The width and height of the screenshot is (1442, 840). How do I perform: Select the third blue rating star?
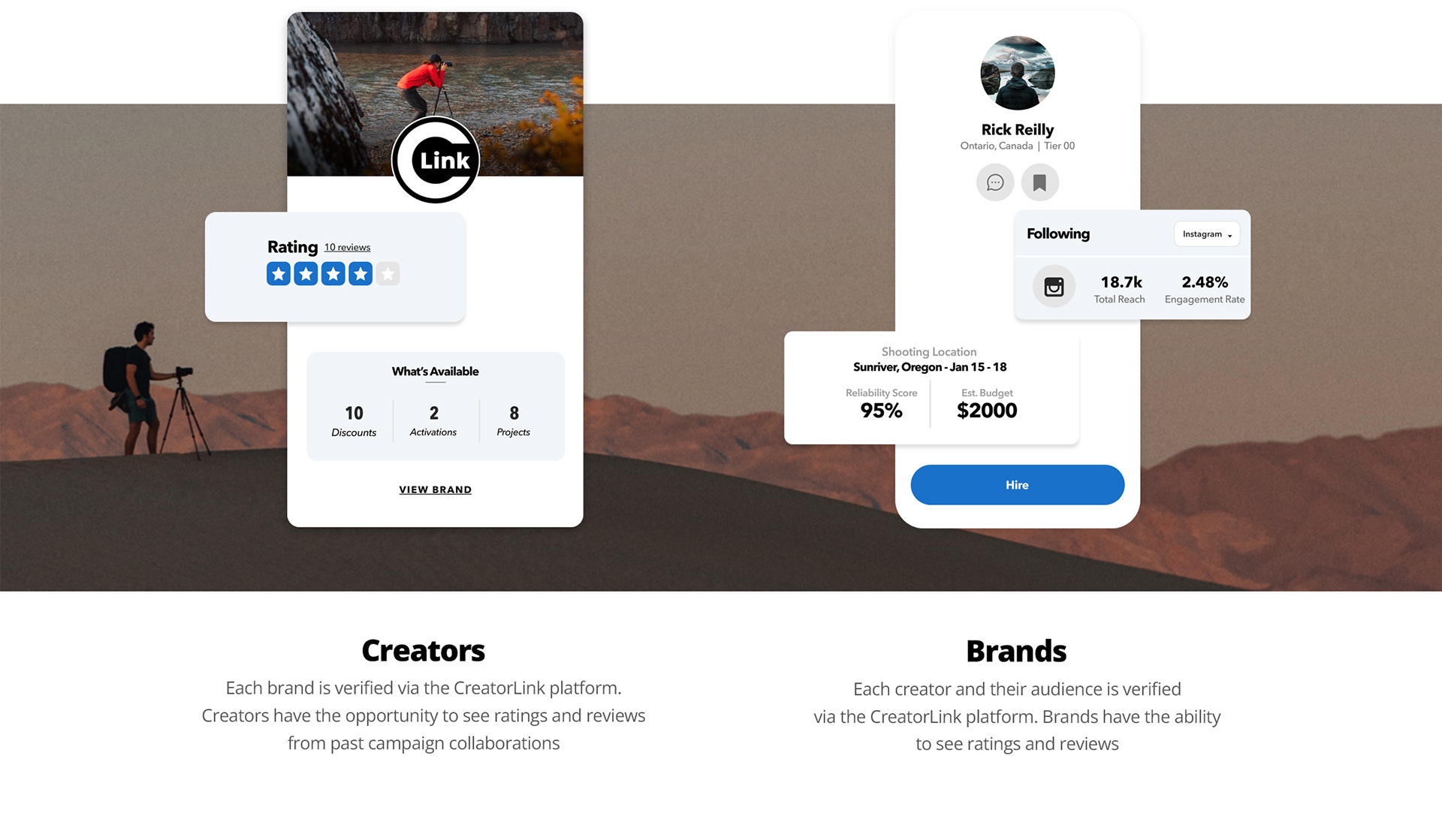[x=333, y=274]
